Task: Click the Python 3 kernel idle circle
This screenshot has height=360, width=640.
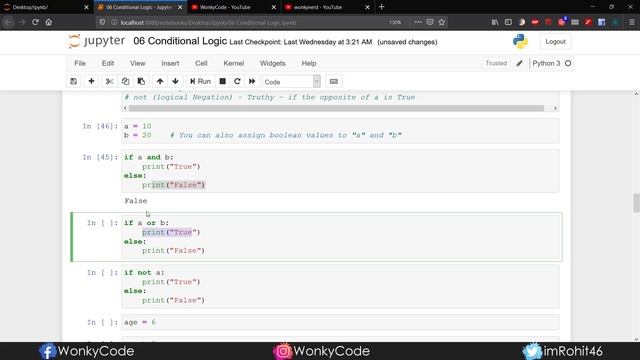Action: click(x=568, y=63)
